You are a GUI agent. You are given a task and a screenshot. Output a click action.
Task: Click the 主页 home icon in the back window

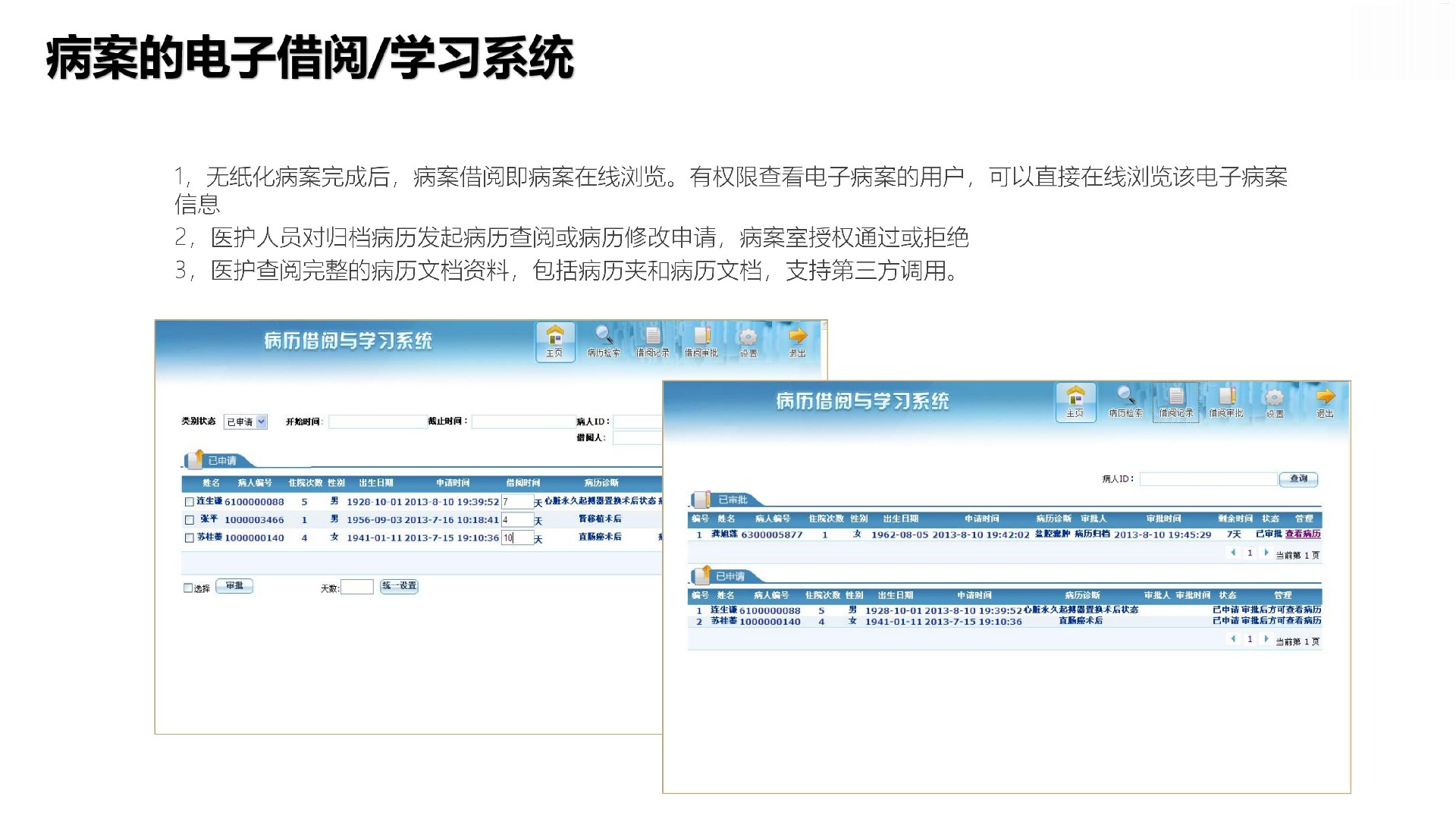555,341
